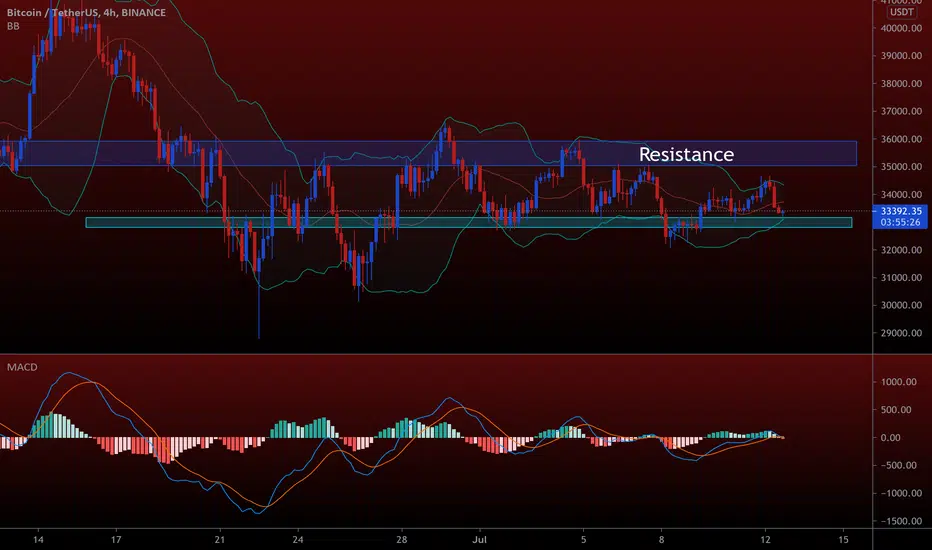932x550 pixels.
Task: Select the MACD indicator label
Action: click(22, 367)
